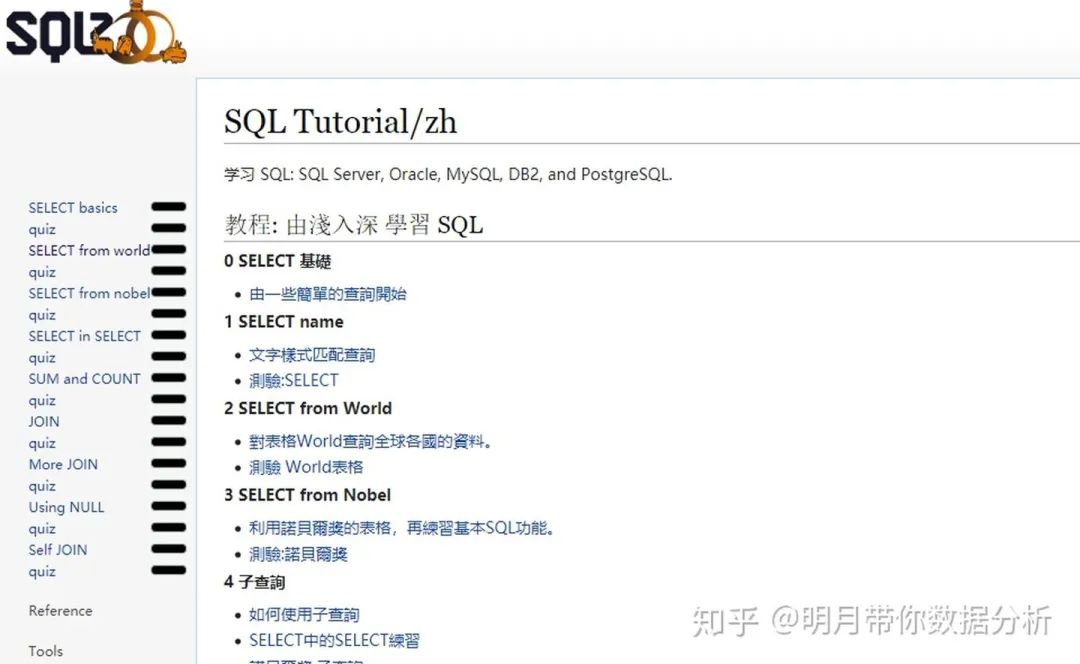
Task: Click the heading 0 SELECT 基礎
Action: (x=278, y=261)
